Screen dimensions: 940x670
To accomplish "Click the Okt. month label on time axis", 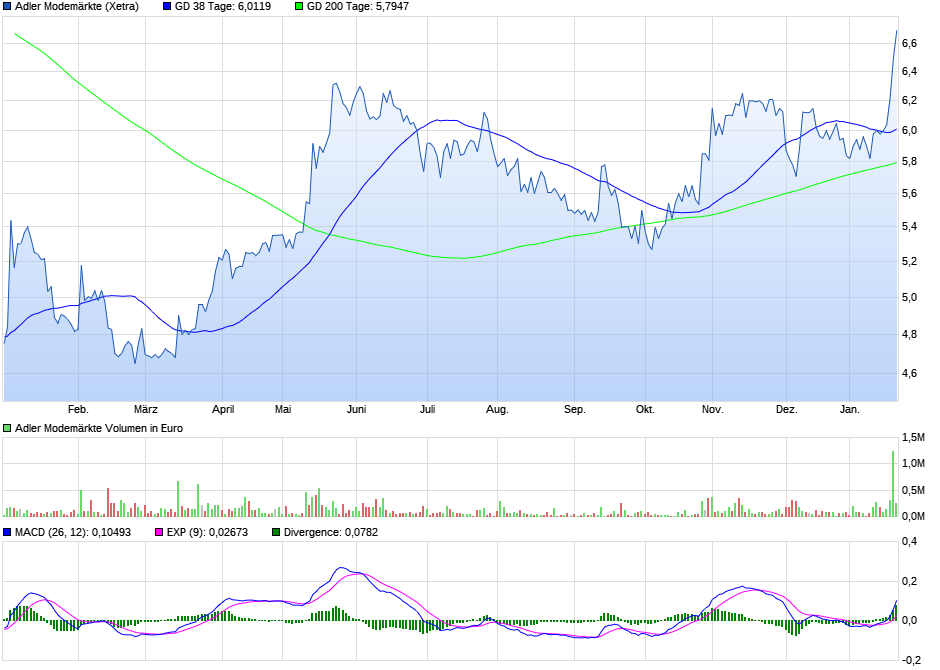I will [x=645, y=409].
